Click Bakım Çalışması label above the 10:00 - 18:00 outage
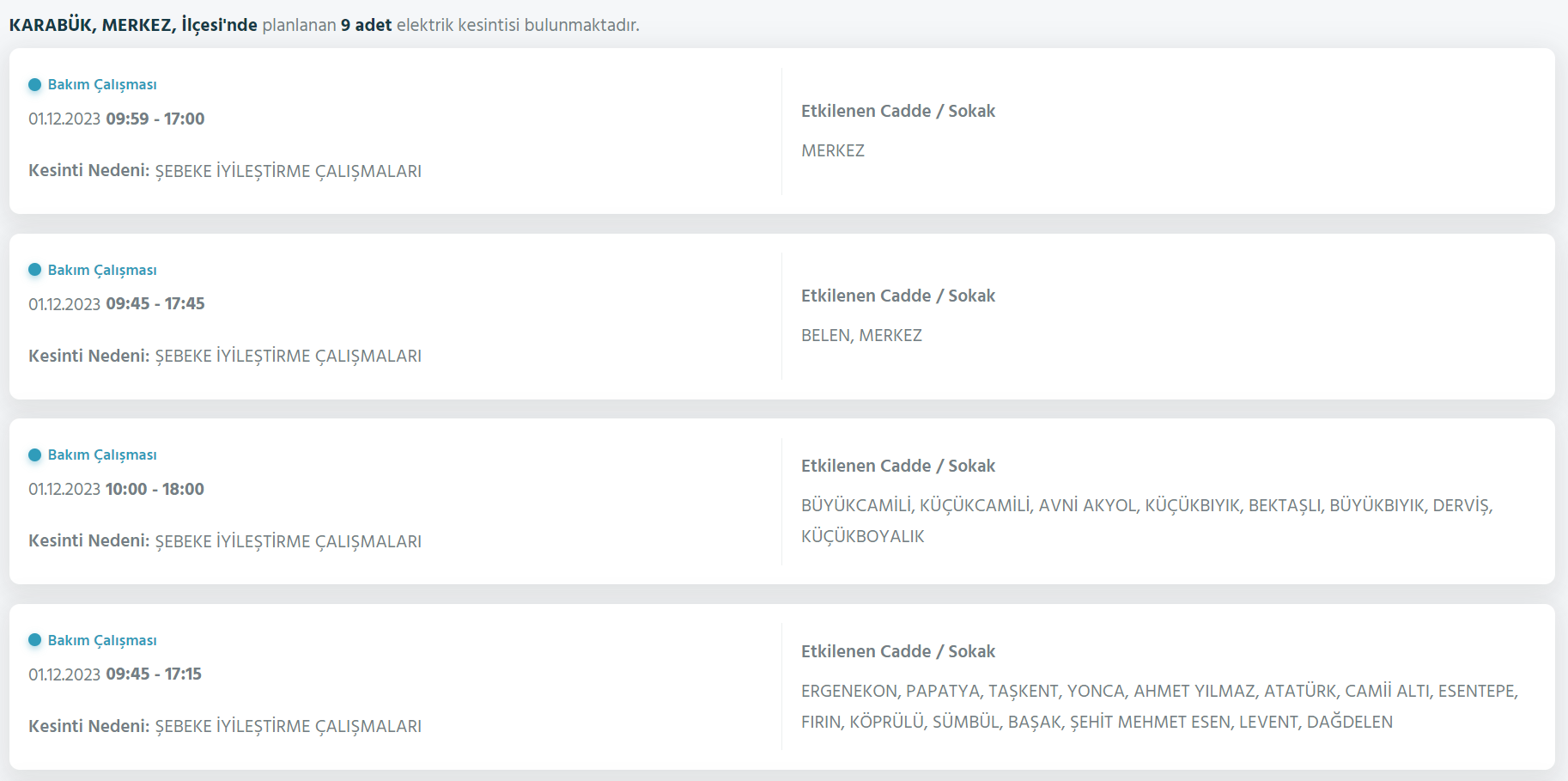 [101, 455]
